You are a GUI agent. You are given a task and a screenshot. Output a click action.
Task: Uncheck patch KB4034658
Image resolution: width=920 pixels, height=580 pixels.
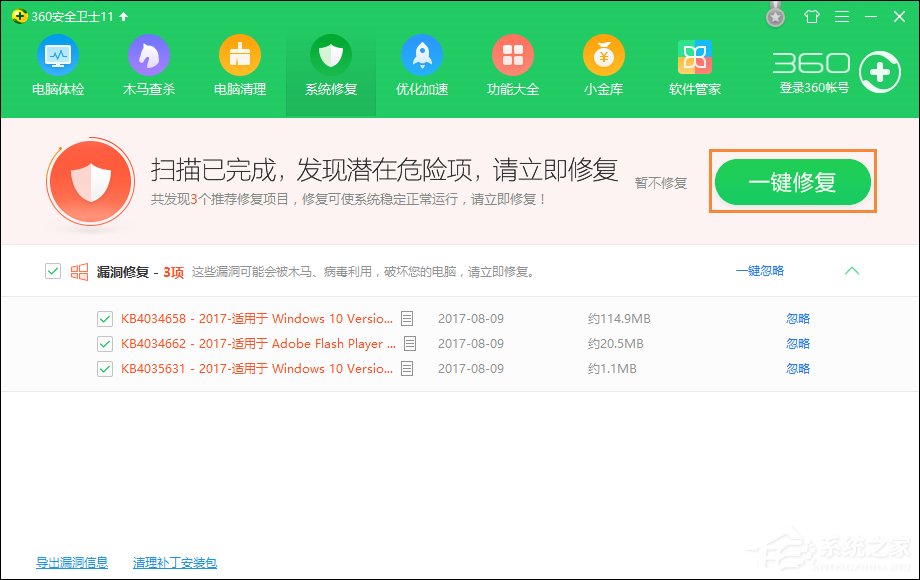point(105,318)
